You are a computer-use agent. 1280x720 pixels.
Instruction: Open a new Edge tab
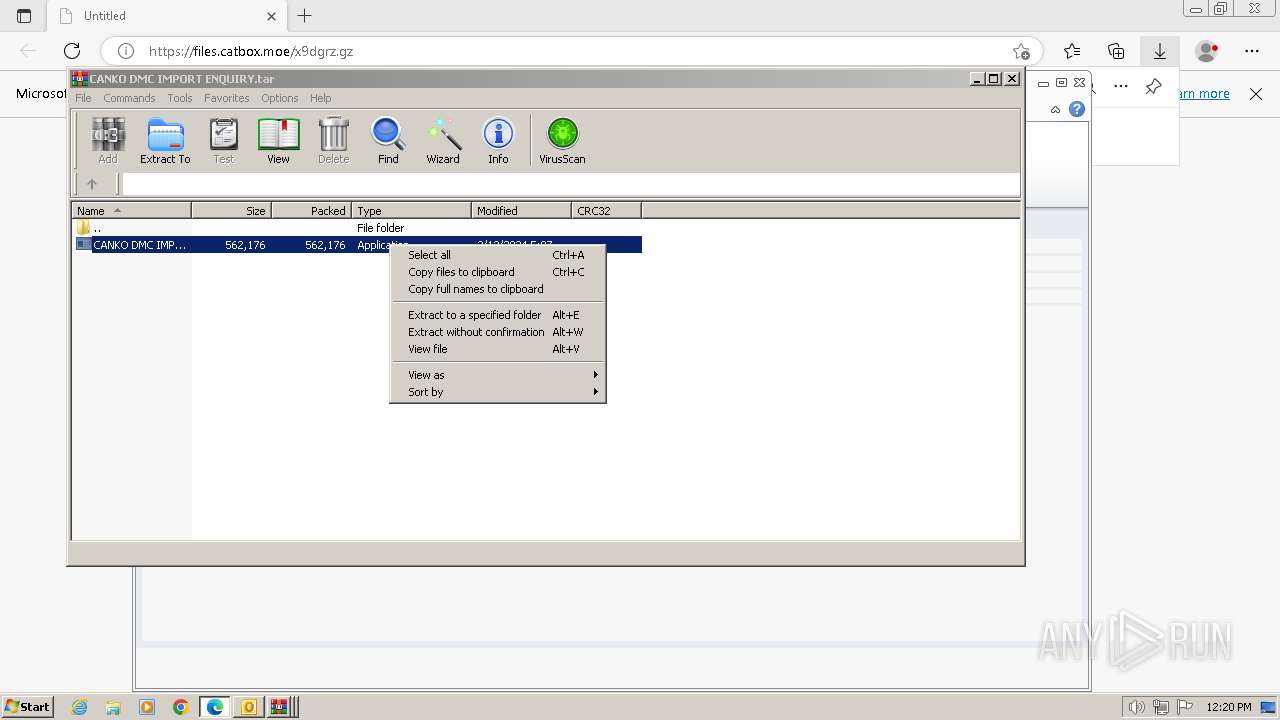tap(305, 16)
